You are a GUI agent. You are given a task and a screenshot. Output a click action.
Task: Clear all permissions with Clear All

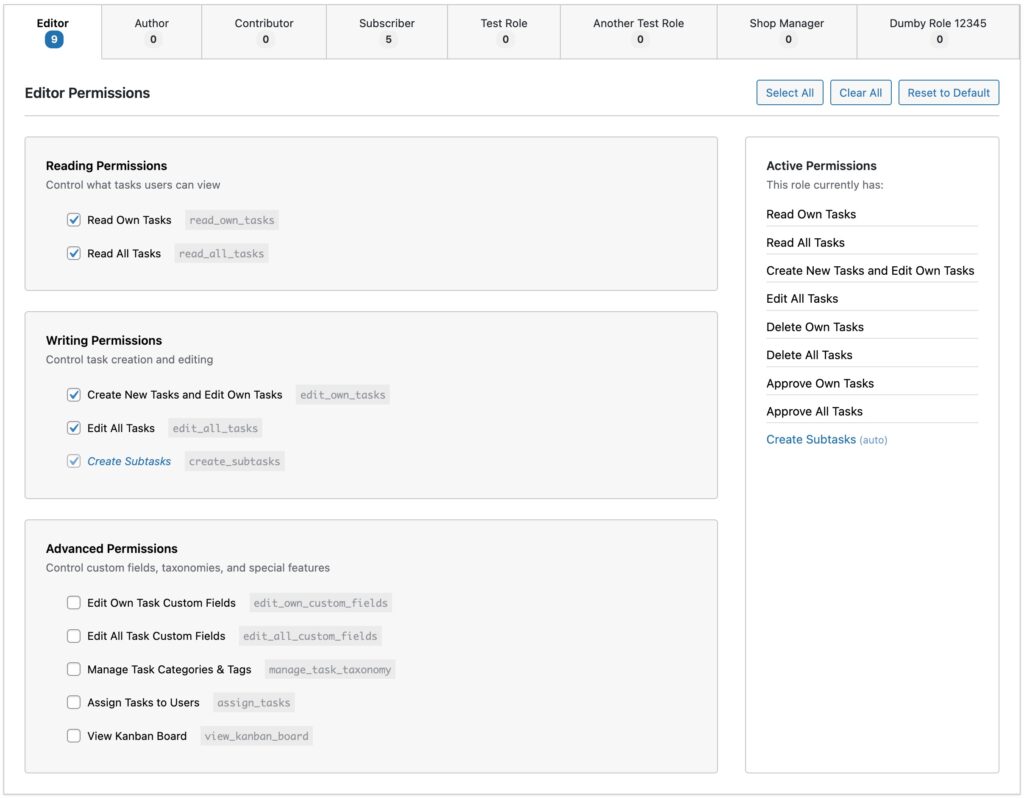(860, 92)
